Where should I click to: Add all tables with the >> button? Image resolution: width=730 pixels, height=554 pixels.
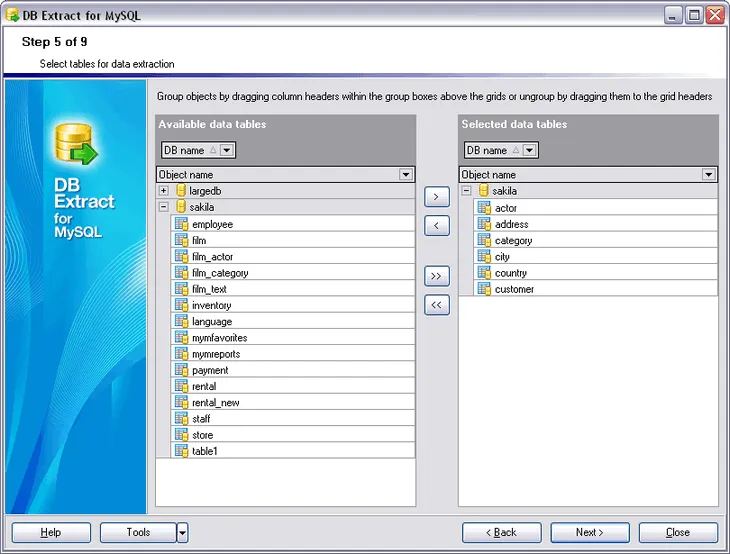[x=437, y=276]
